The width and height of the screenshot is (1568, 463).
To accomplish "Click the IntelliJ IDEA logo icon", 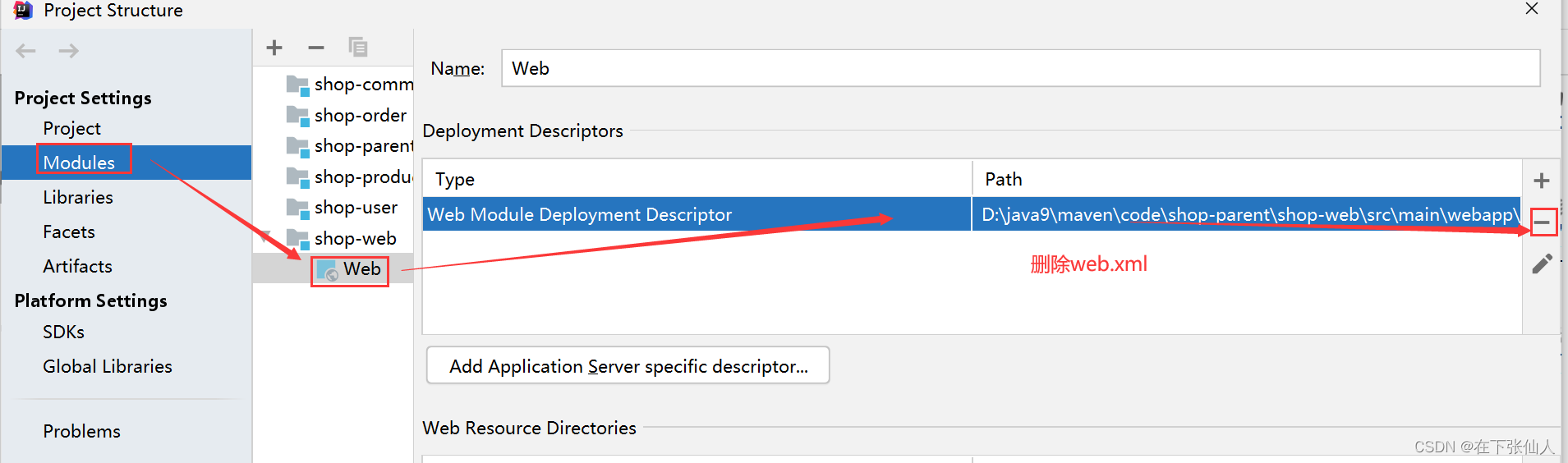I will pos(22,10).
